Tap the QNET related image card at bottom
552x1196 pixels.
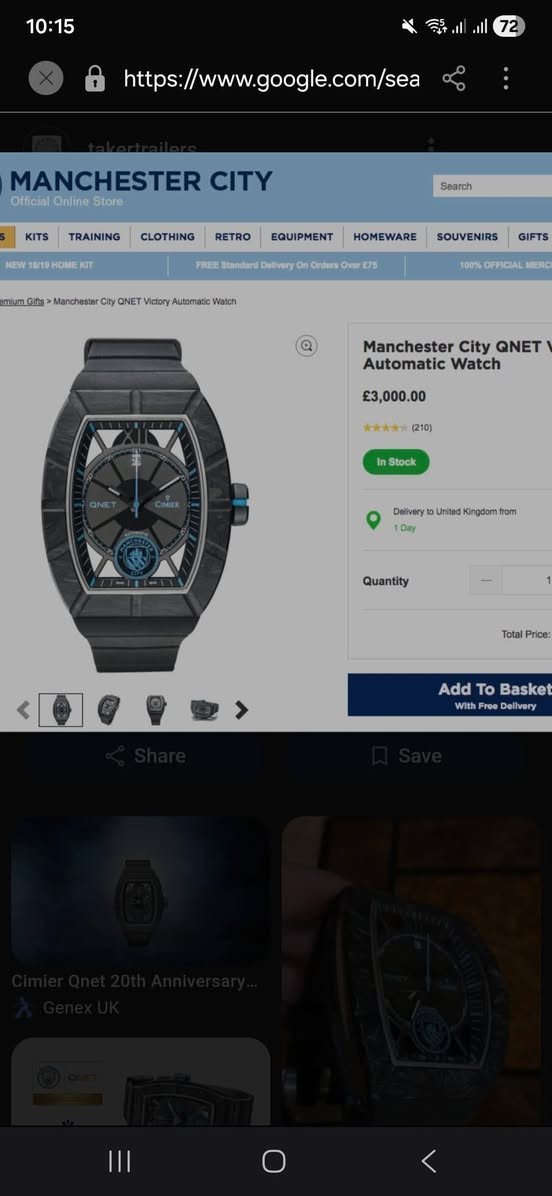click(140, 1082)
